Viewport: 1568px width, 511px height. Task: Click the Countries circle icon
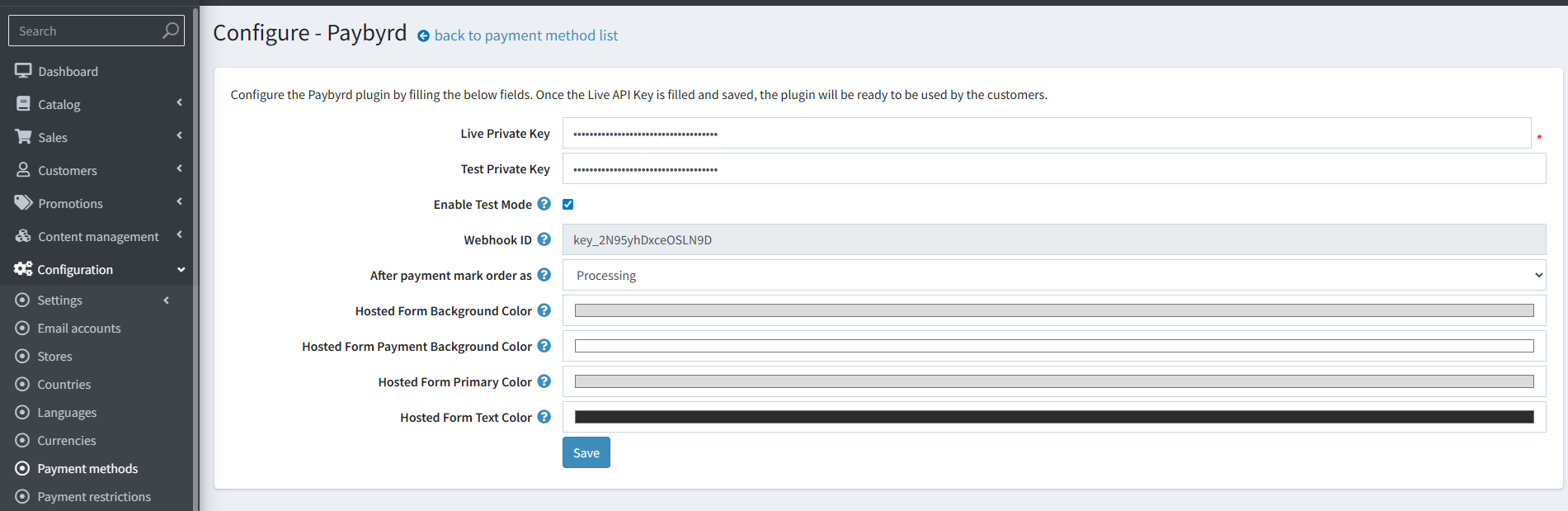[22, 384]
